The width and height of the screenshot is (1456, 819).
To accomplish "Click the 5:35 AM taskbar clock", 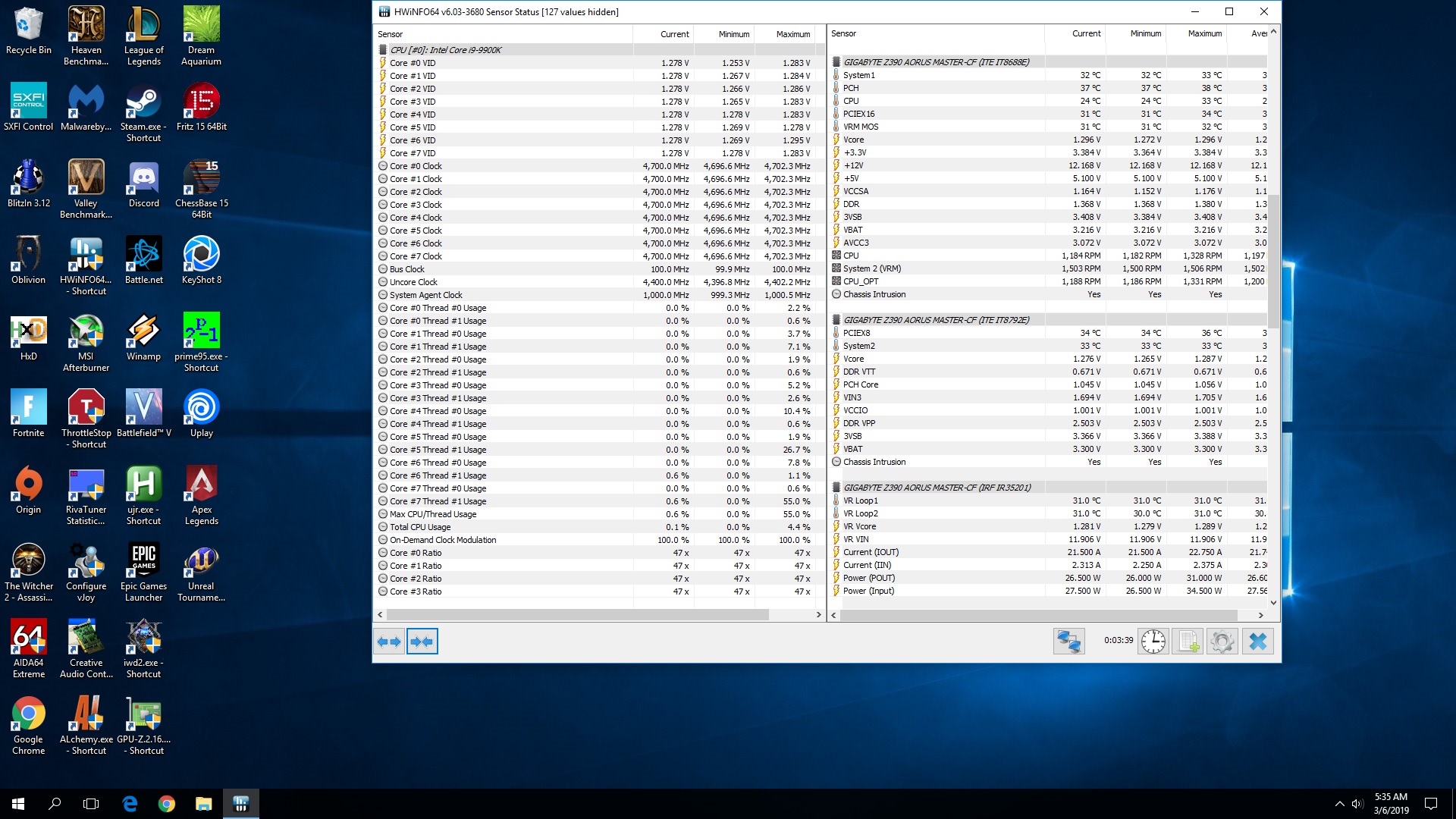I will [1391, 804].
